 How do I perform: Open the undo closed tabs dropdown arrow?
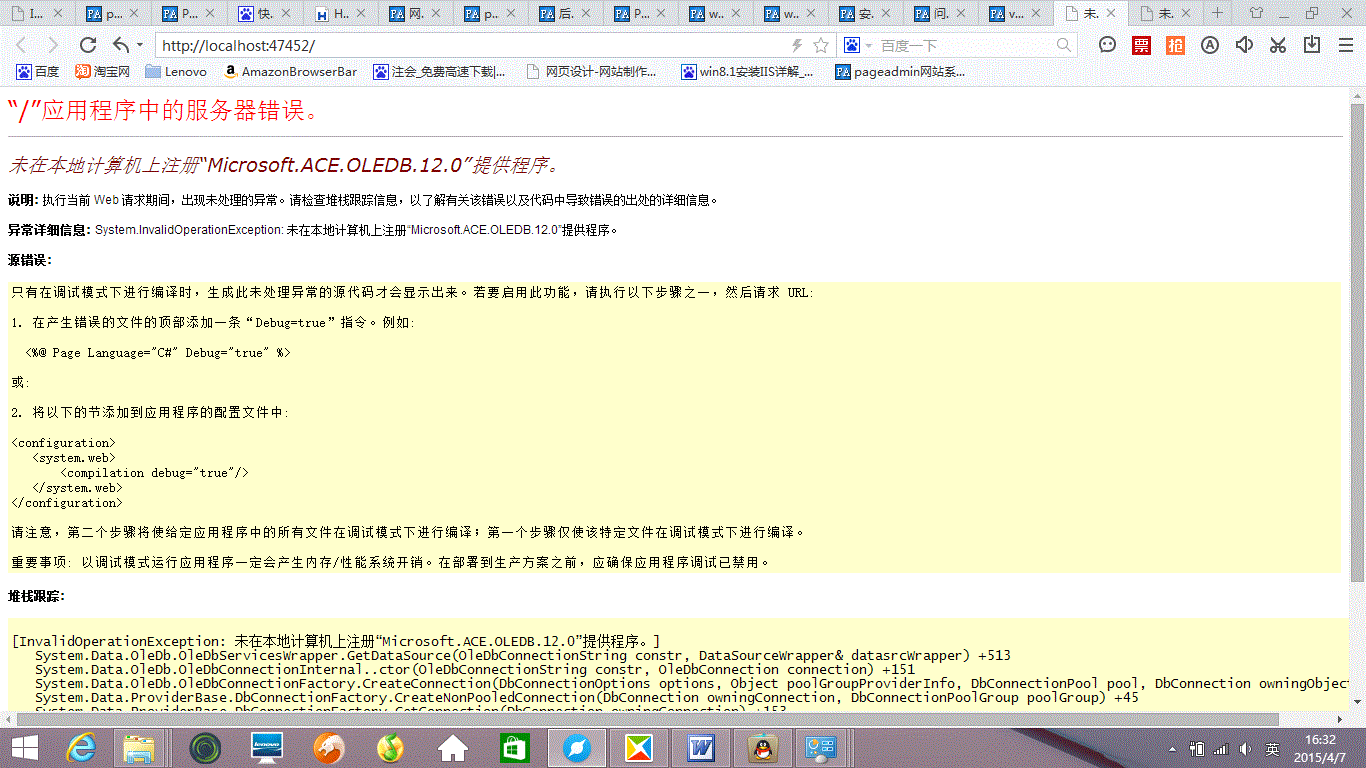click(140, 45)
